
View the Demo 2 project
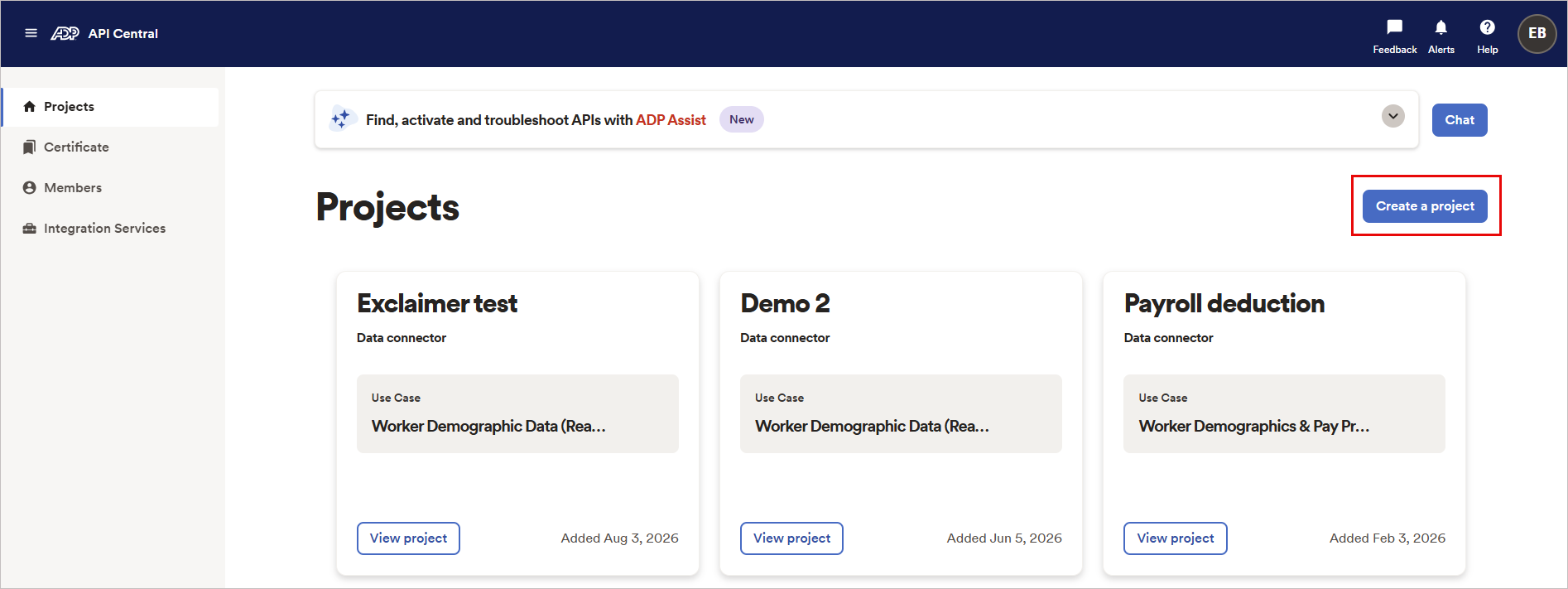pyautogui.click(x=791, y=538)
